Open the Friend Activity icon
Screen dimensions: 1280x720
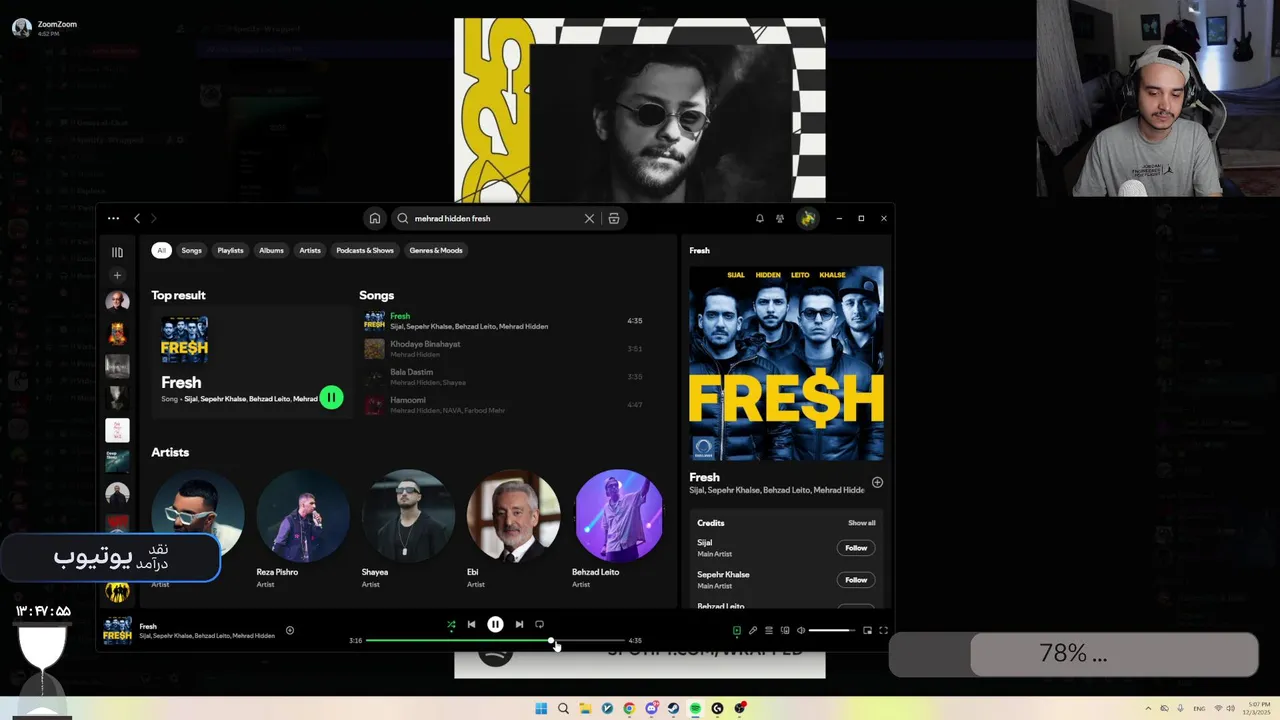pyautogui.click(x=780, y=218)
